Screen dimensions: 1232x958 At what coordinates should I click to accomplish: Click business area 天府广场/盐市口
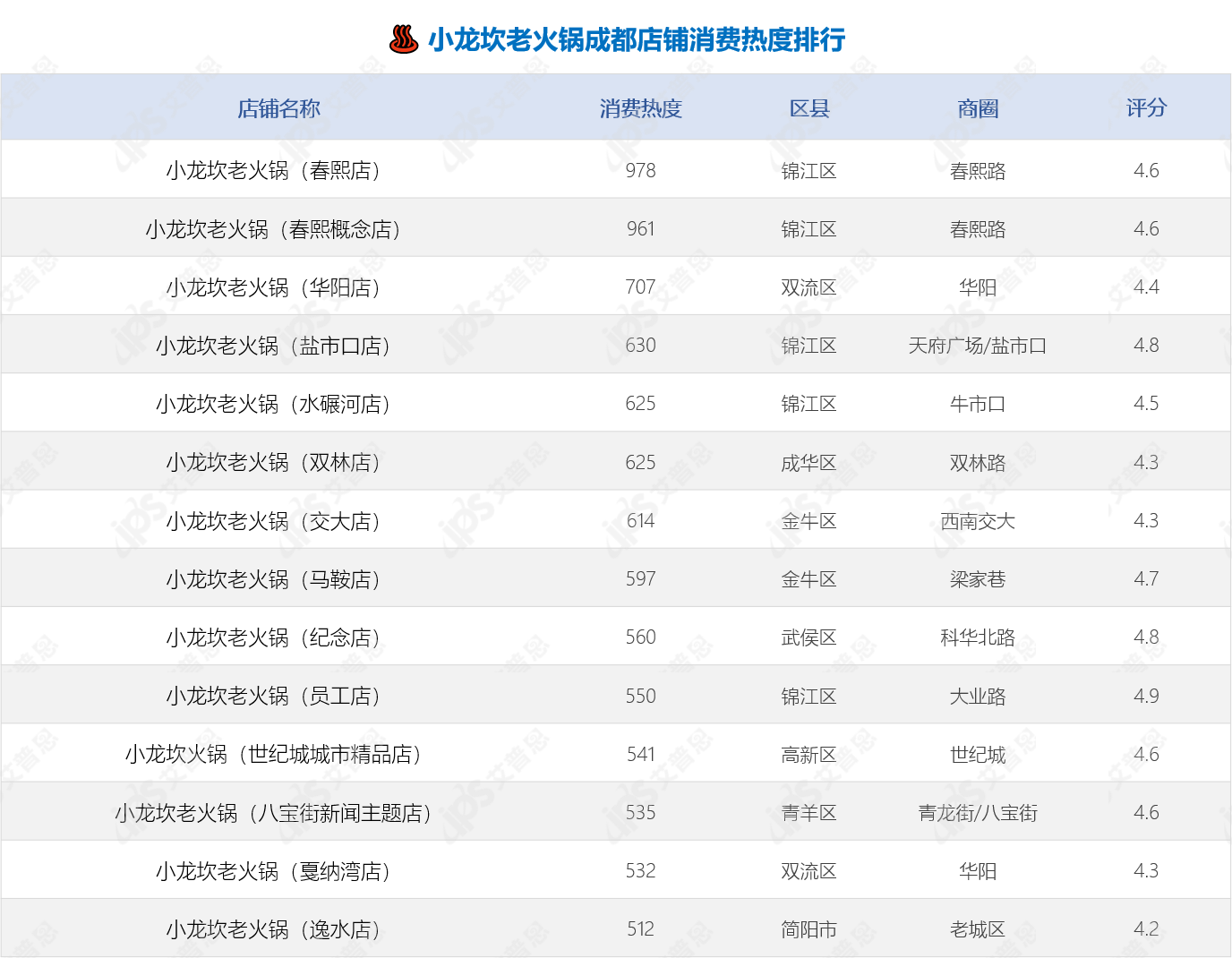(x=978, y=346)
